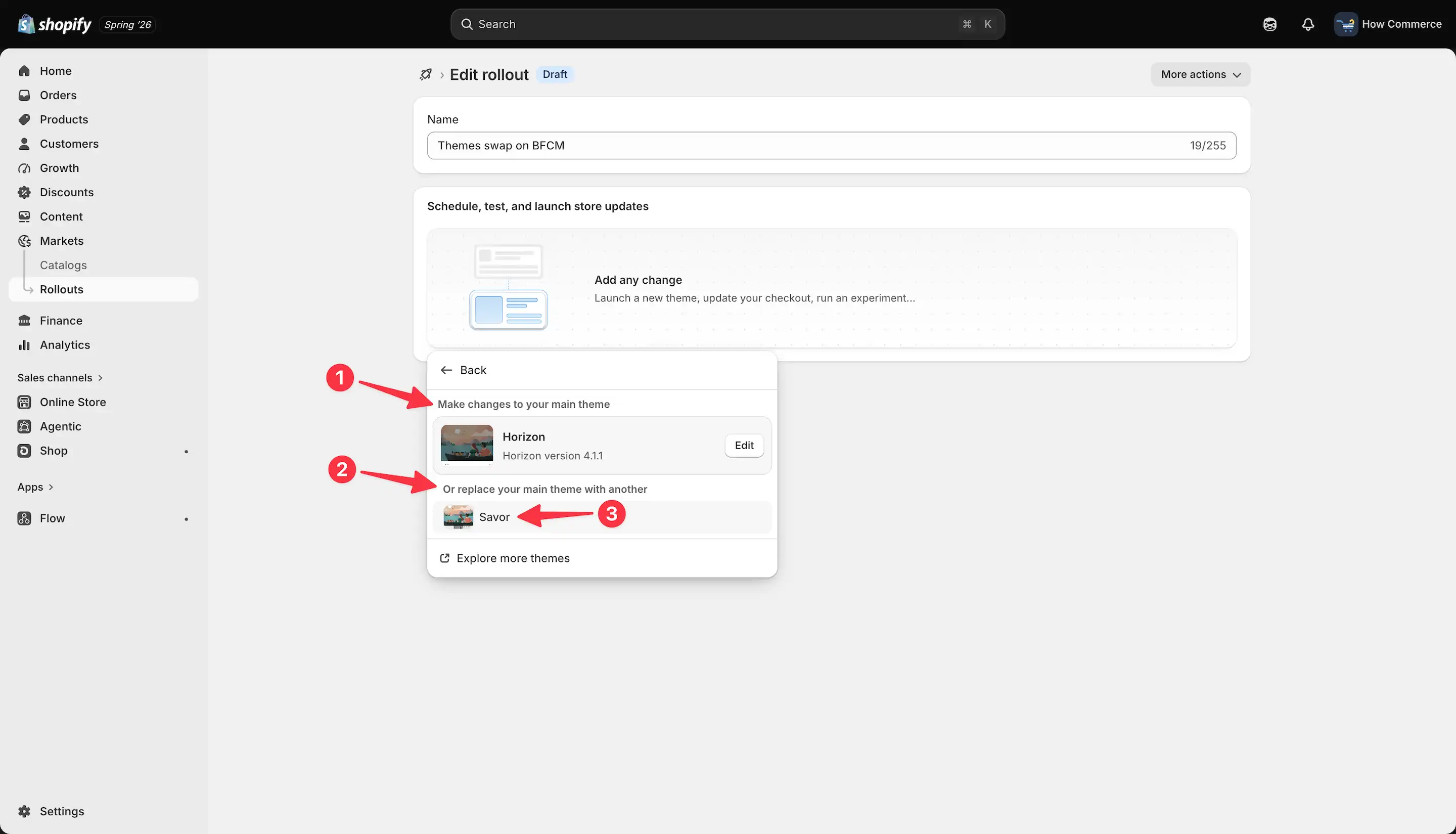1456x834 pixels.
Task: Open the Flow app
Action: pyautogui.click(x=104, y=518)
